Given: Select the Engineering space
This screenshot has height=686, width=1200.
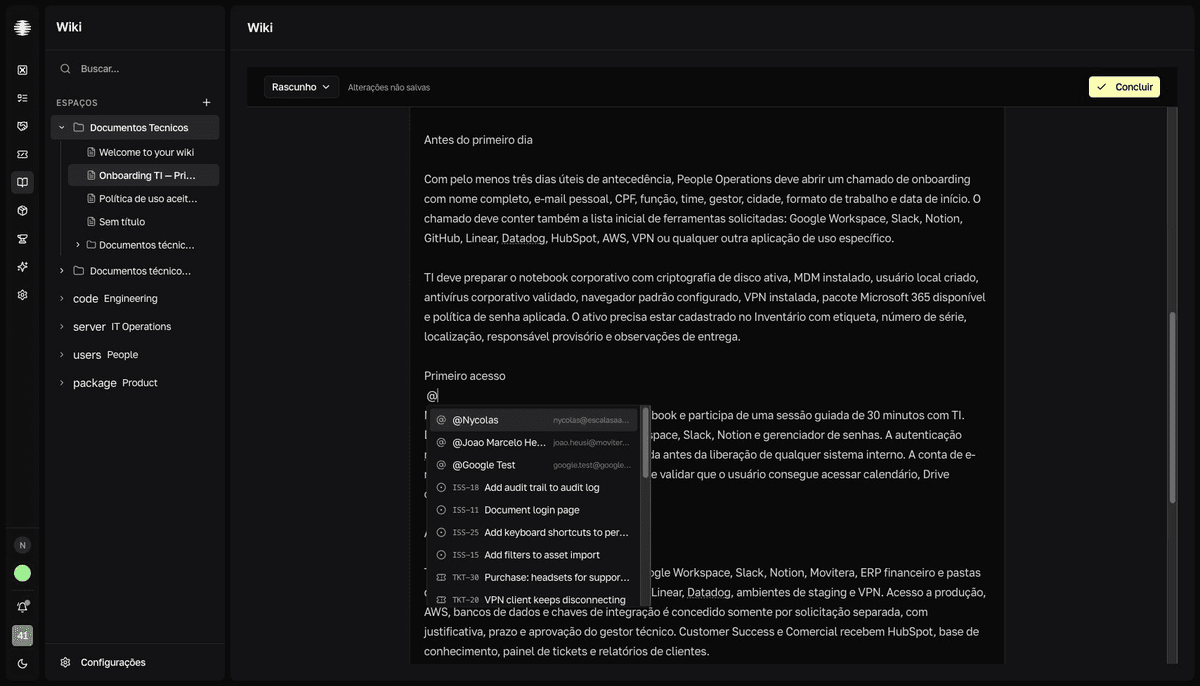Looking at the screenshot, I should pyautogui.click(x=135, y=299).
